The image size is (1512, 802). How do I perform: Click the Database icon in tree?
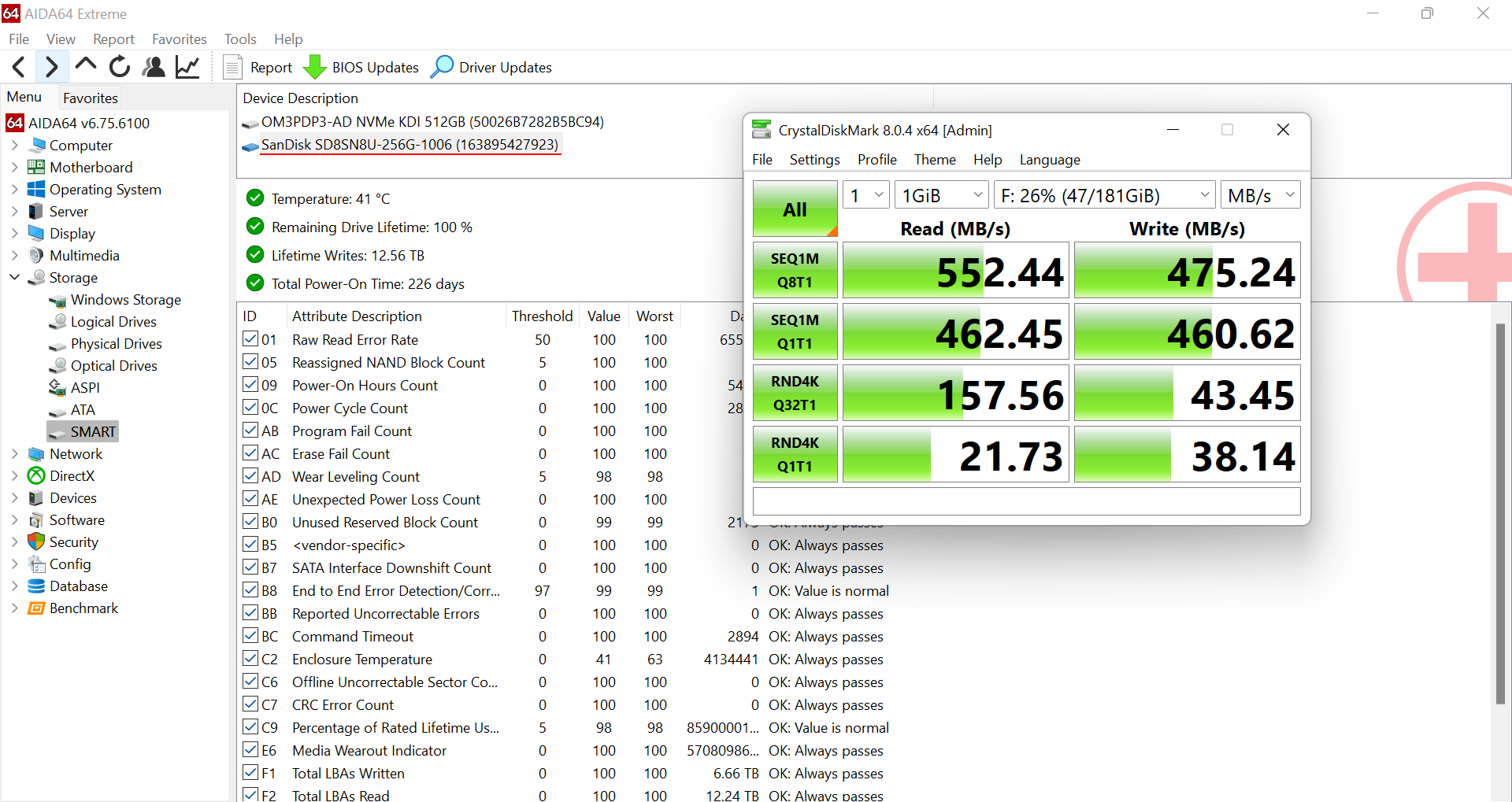(36, 586)
